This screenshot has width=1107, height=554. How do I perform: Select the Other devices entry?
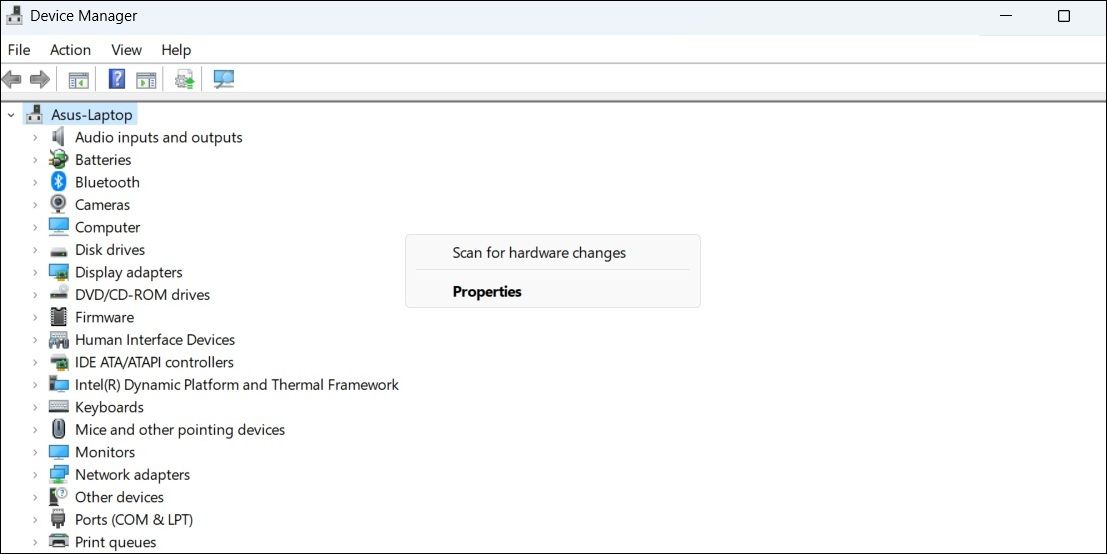point(119,497)
